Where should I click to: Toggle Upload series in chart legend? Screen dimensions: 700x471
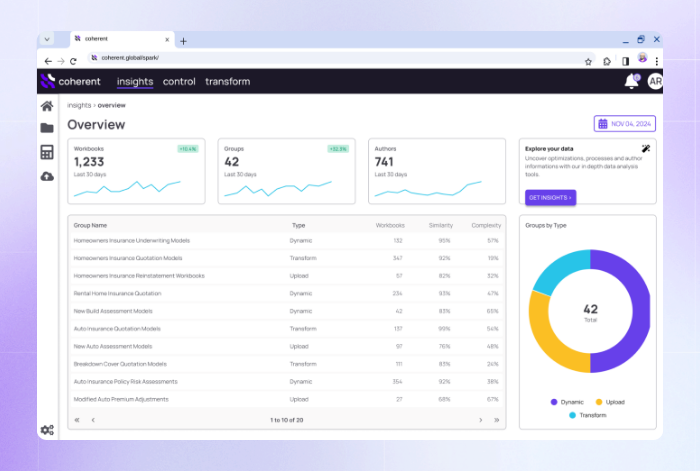pos(610,402)
